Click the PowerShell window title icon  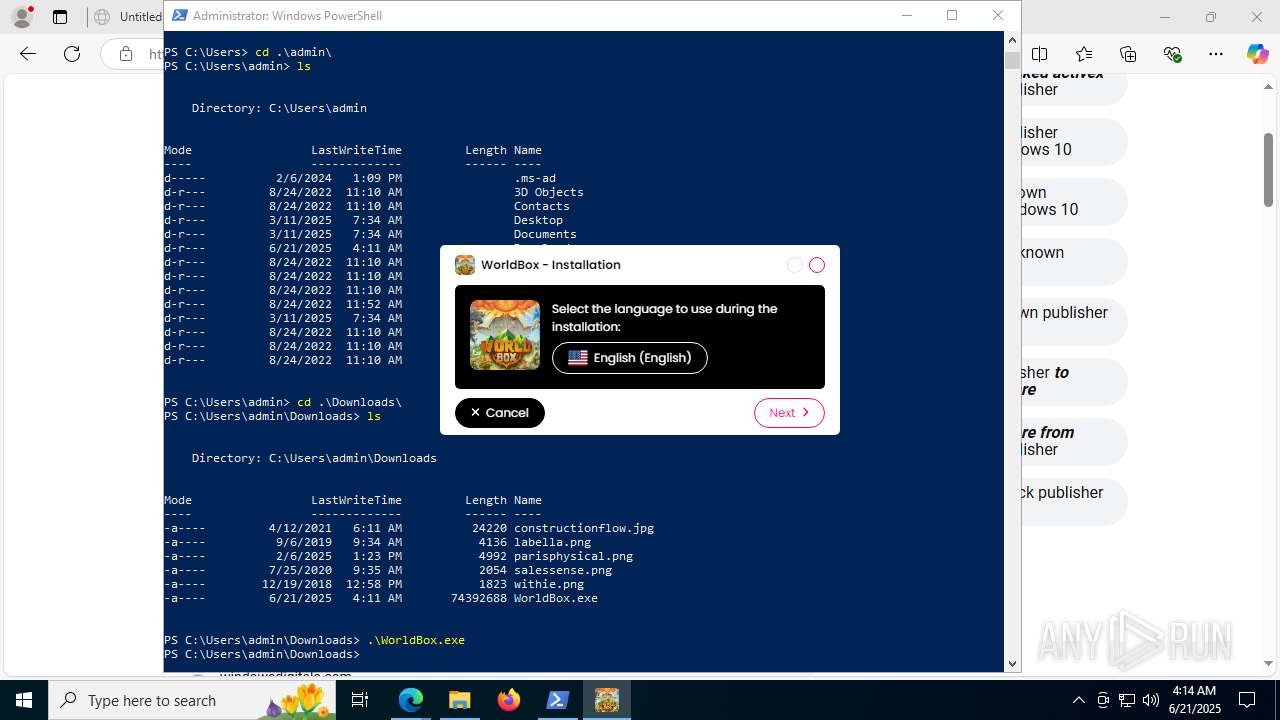click(179, 15)
